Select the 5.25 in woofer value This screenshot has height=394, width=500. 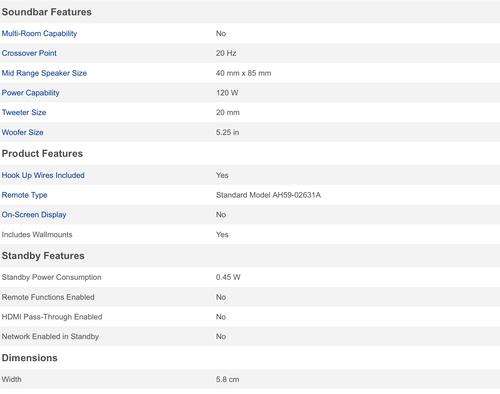[228, 132]
